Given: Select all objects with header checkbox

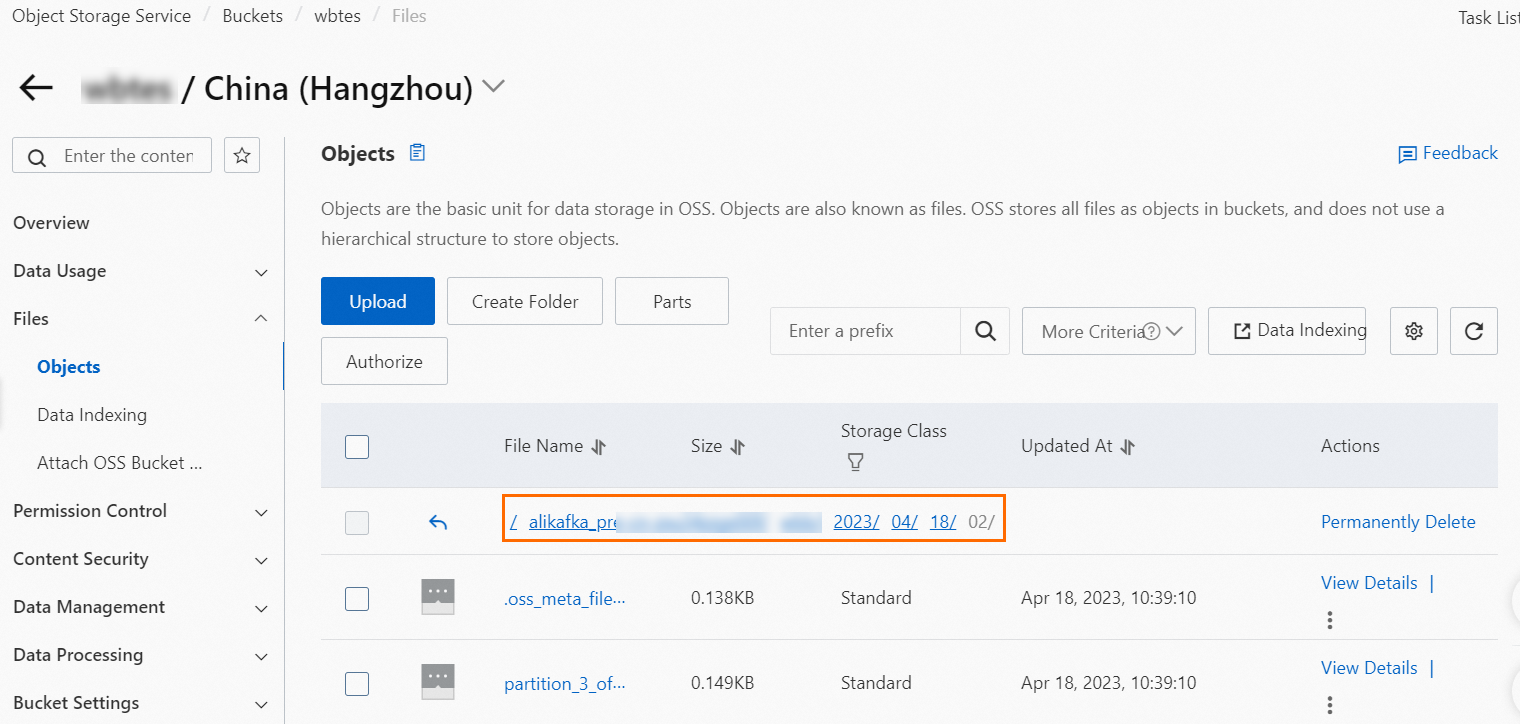Looking at the screenshot, I should [x=357, y=446].
